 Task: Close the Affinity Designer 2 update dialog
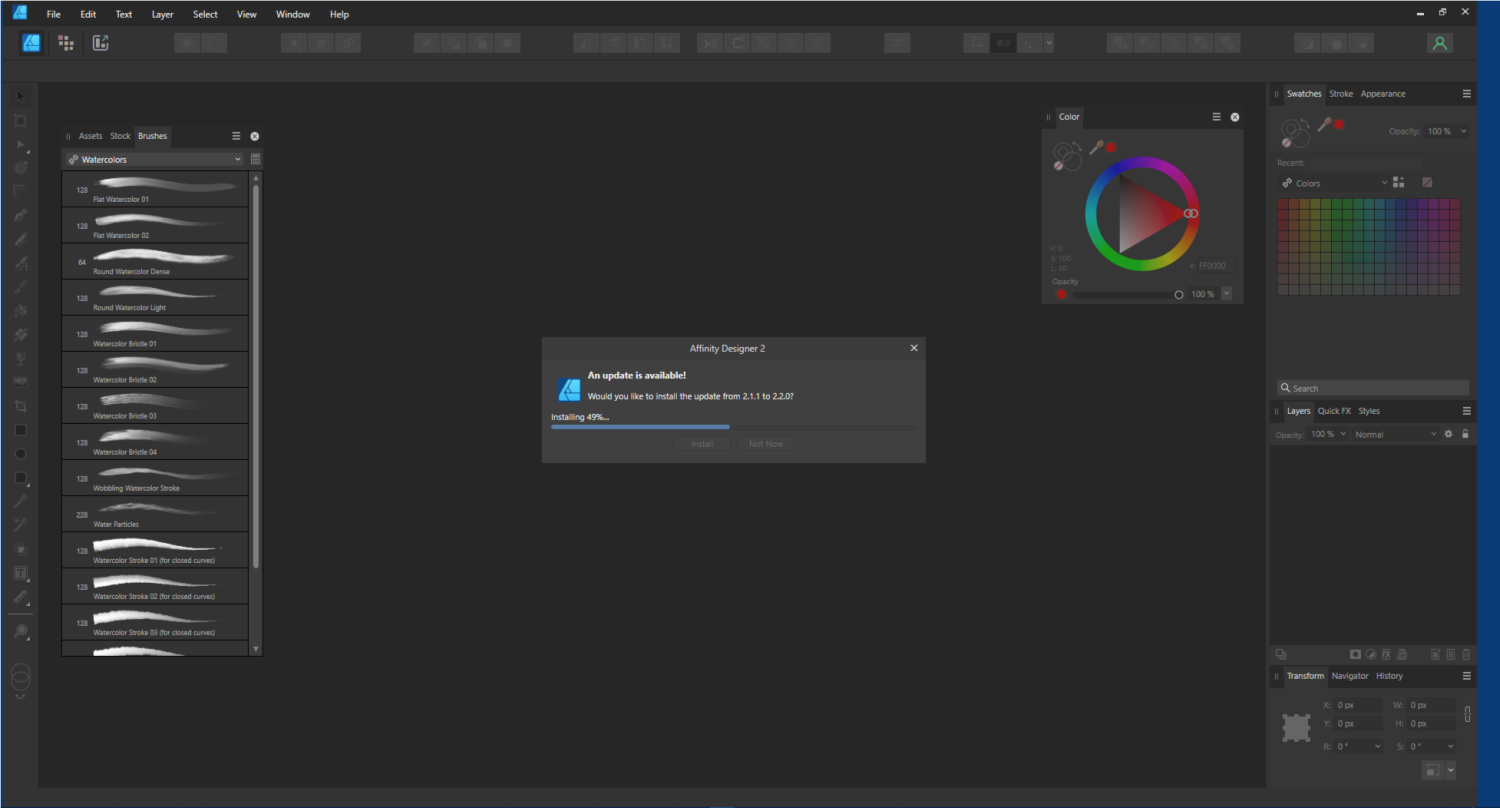coord(914,348)
